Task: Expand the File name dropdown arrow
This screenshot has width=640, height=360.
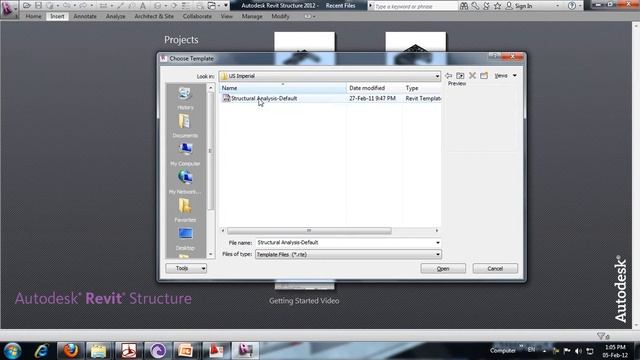Action: click(x=438, y=243)
